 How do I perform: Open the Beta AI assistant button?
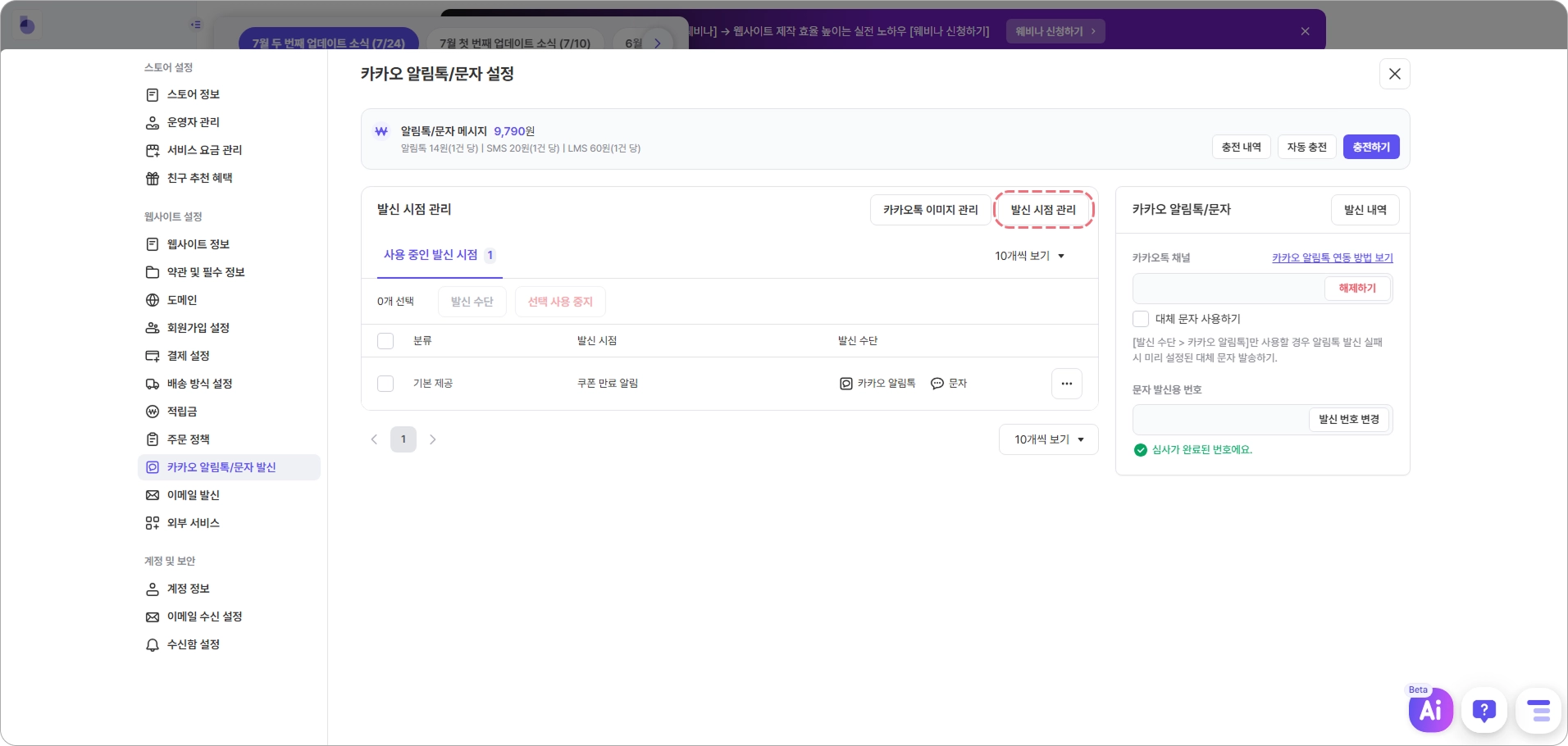[x=1430, y=710]
